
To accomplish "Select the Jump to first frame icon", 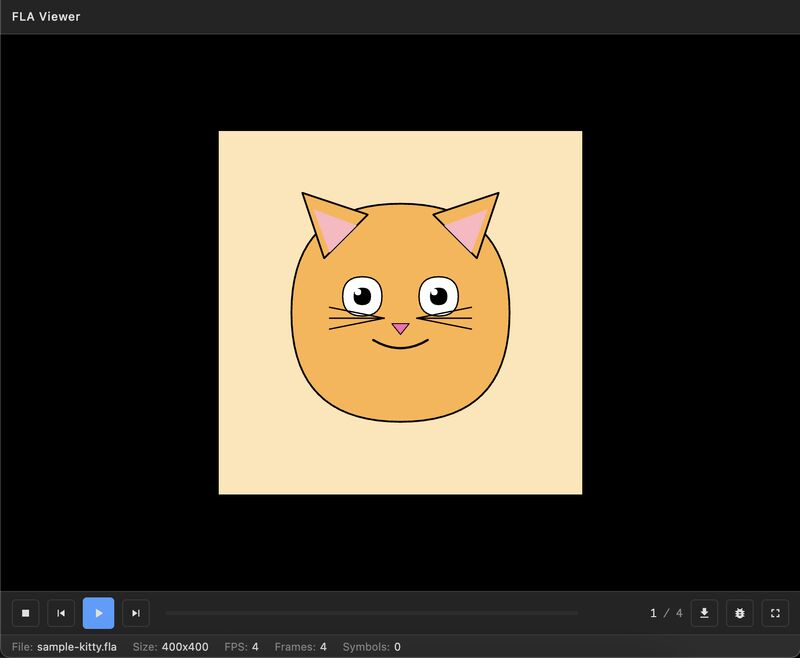I will 61,613.
